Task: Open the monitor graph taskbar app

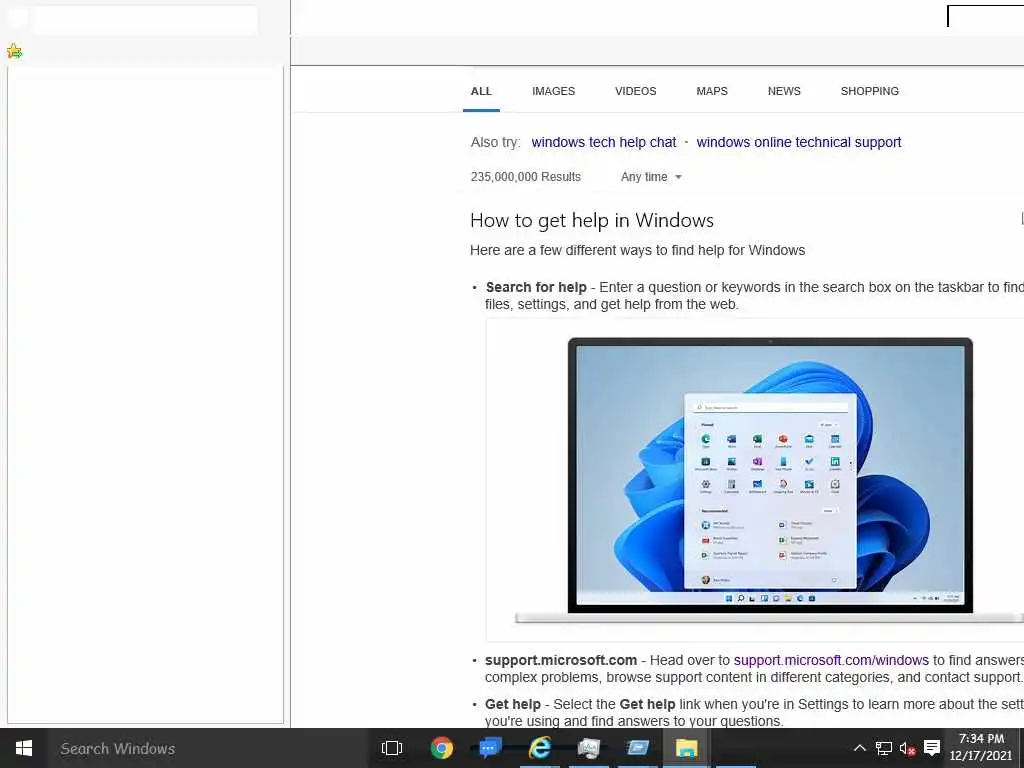Action: [x=588, y=748]
